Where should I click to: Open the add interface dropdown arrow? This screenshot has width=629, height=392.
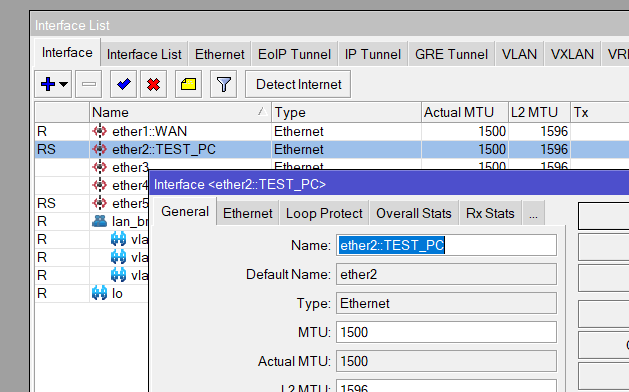pos(63,84)
